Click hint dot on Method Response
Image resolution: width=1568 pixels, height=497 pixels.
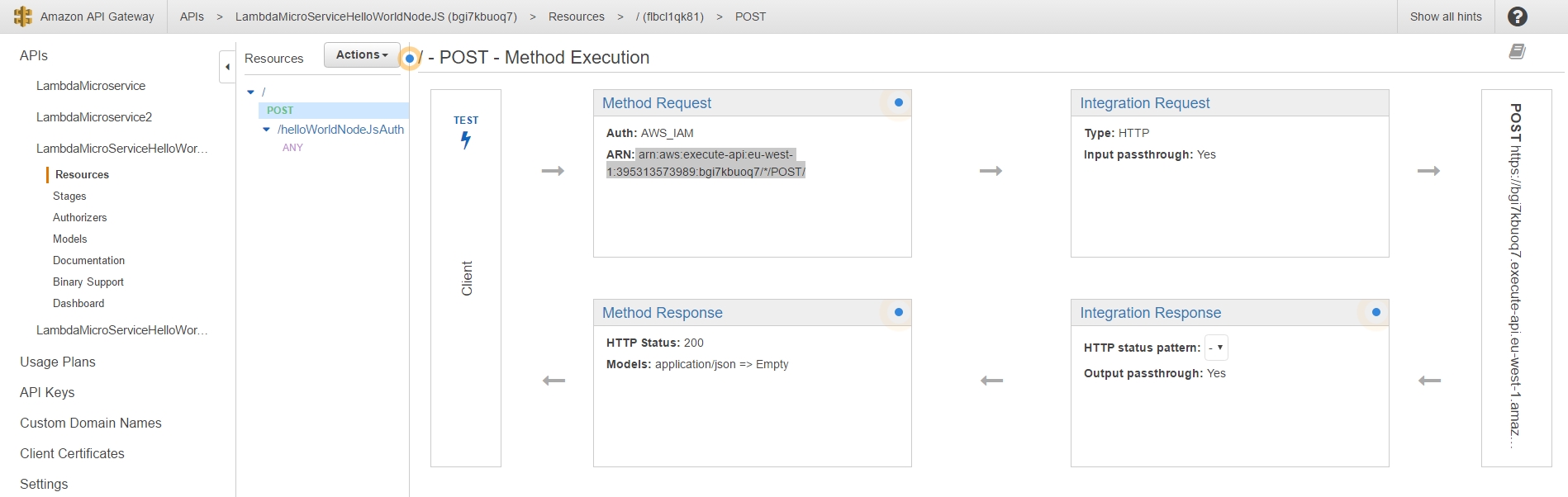click(x=899, y=312)
